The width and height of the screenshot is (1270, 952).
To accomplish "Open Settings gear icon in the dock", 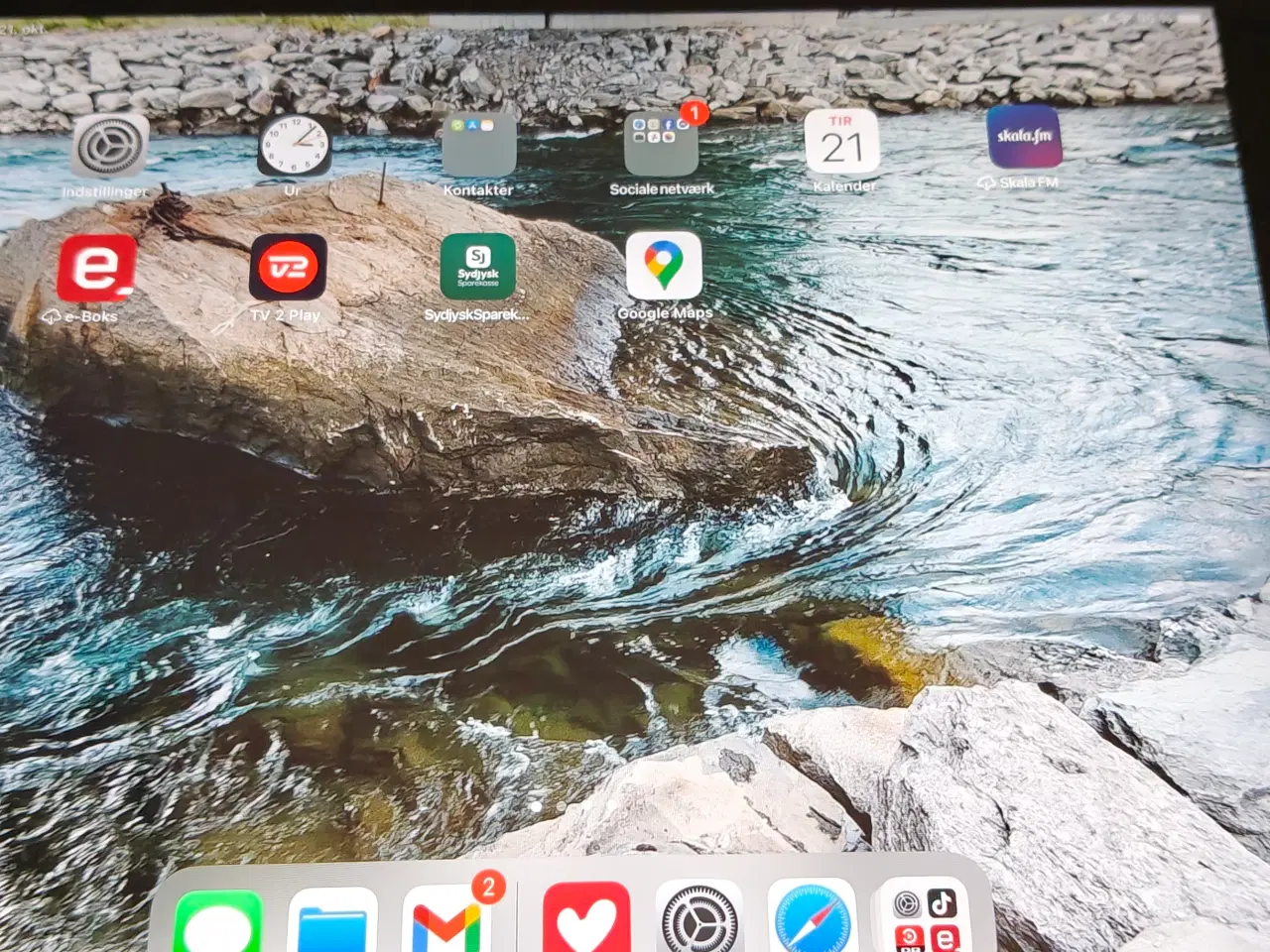I will [x=699, y=918].
